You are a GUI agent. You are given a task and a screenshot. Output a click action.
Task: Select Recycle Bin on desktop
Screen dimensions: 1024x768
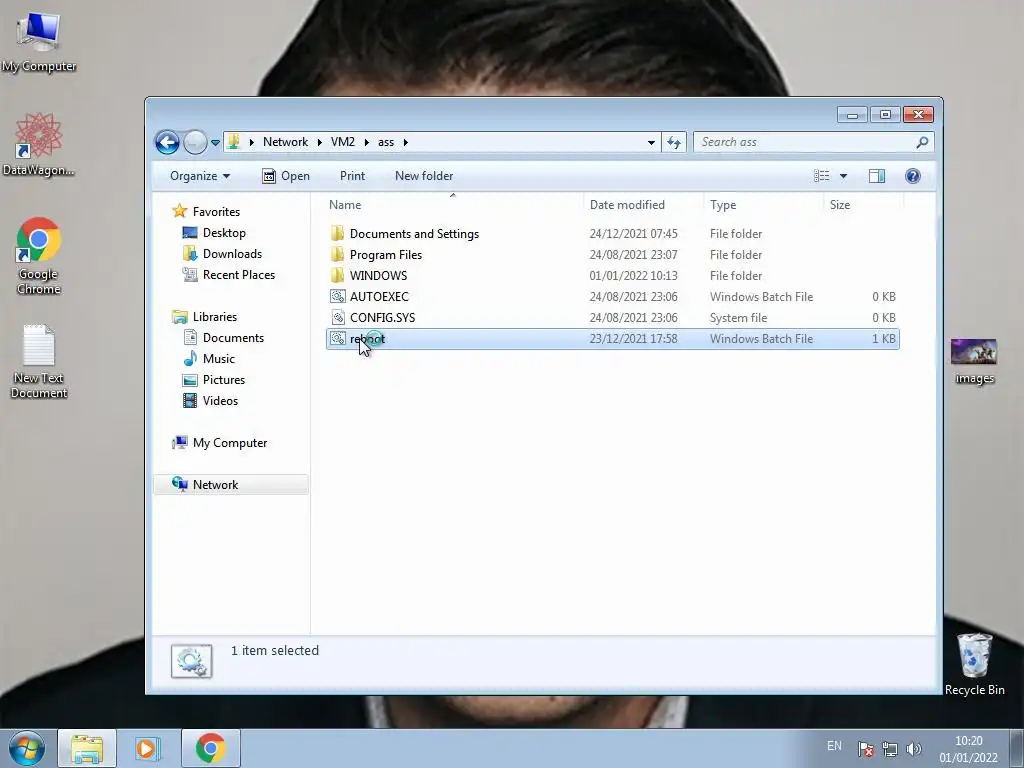[974, 664]
